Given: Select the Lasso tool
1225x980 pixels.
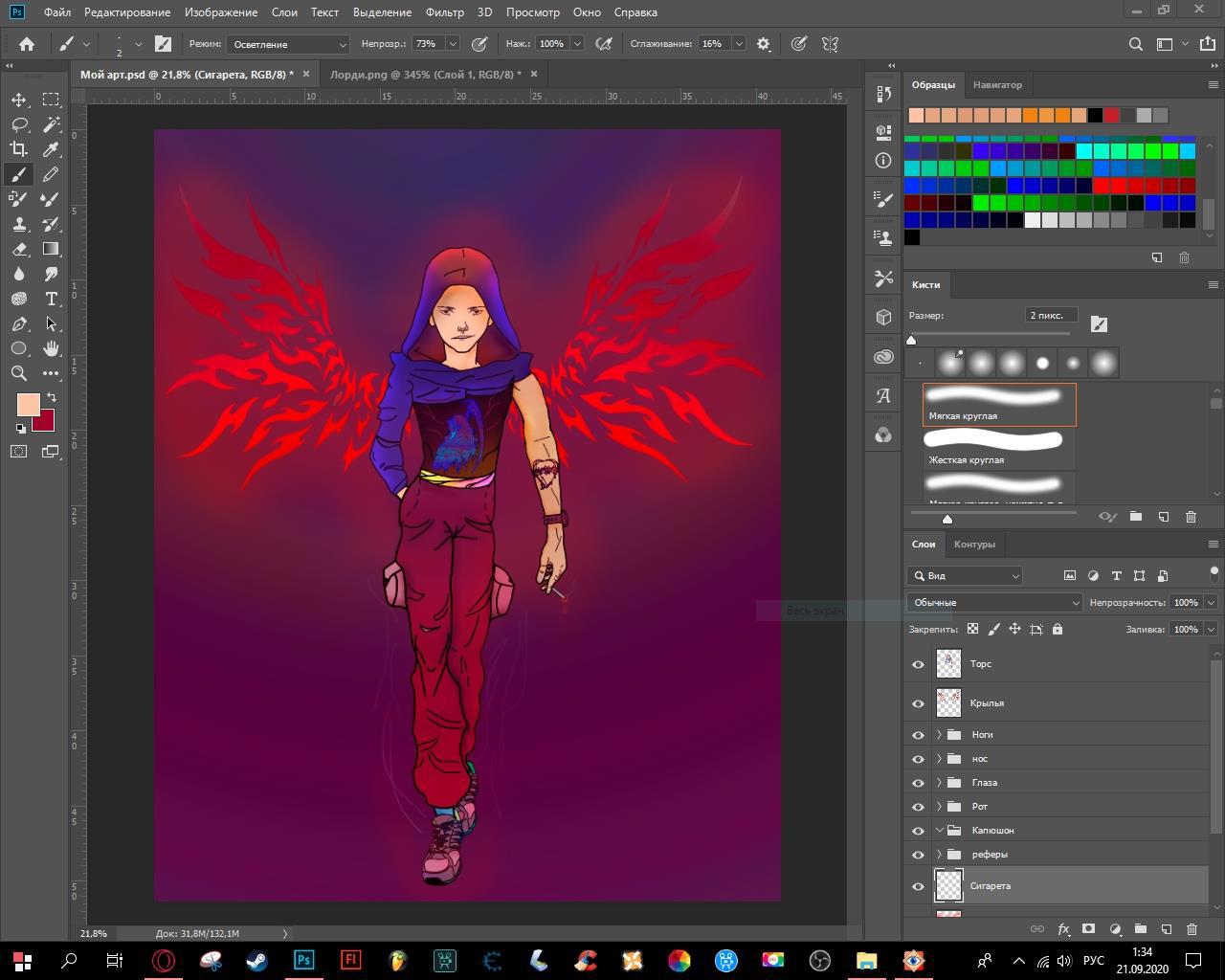Looking at the screenshot, I should pos(19,124).
